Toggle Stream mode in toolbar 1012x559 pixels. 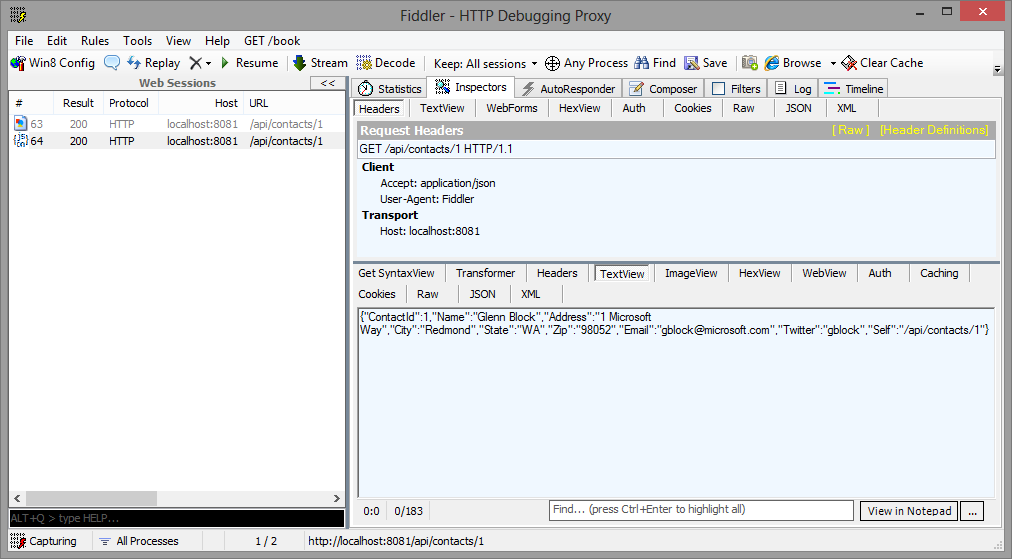pyautogui.click(x=320, y=63)
